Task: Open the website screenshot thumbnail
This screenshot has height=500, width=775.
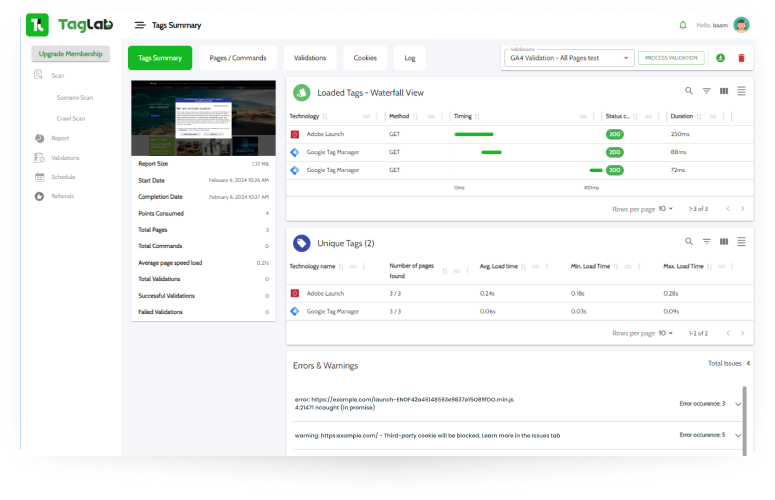Action: coord(203,118)
